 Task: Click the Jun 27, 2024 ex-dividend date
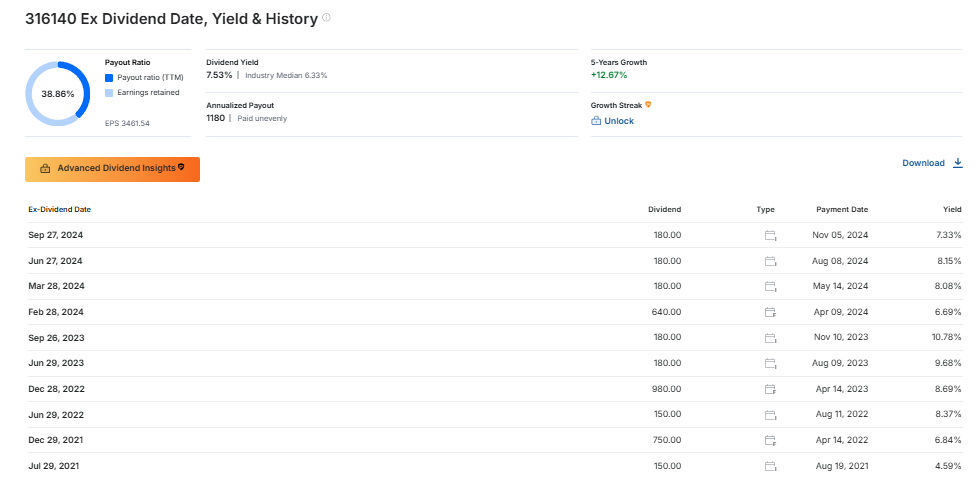tap(55, 261)
